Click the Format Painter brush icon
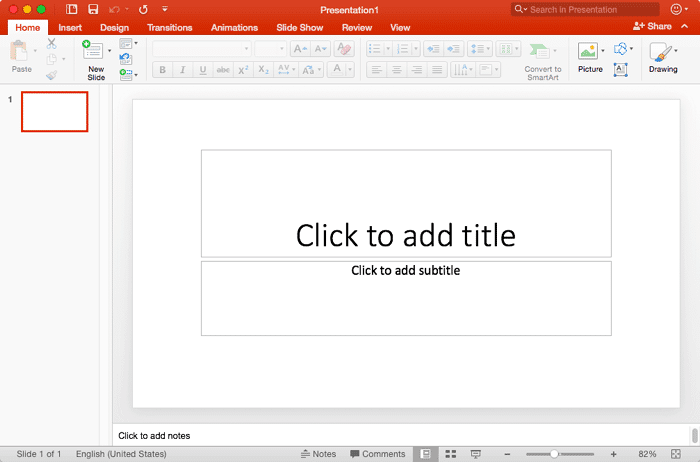The height and width of the screenshot is (462, 700). pyautogui.click(x=51, y=75)
